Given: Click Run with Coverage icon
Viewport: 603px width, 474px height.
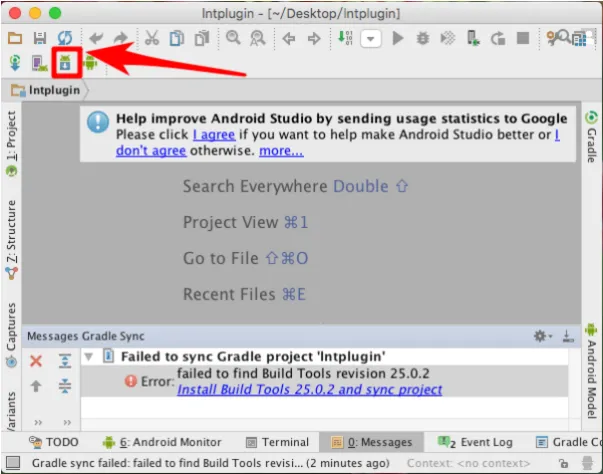Looking at the screenshot, I should click(448, 38).
